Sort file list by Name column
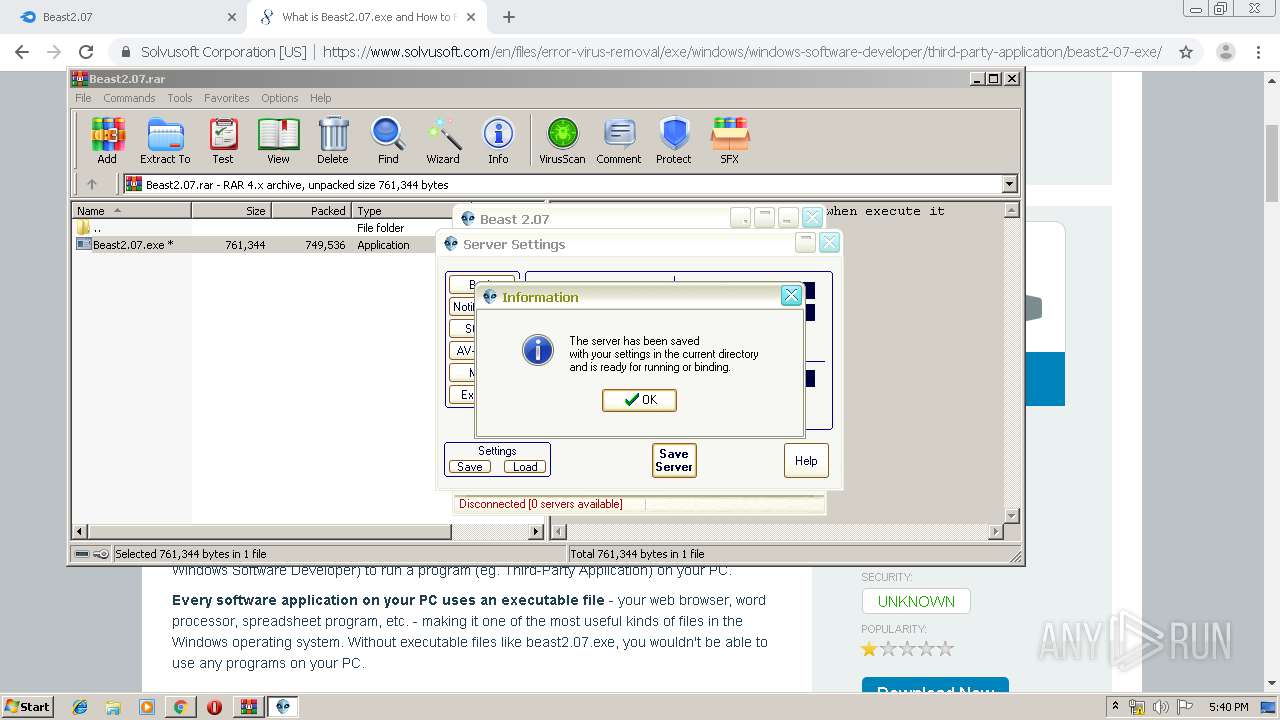The width and height of the screenshot is (1280, 720). 131,211
